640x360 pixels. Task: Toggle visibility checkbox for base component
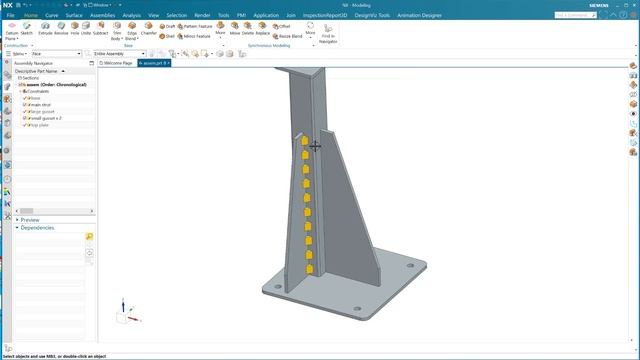point(25,98)
